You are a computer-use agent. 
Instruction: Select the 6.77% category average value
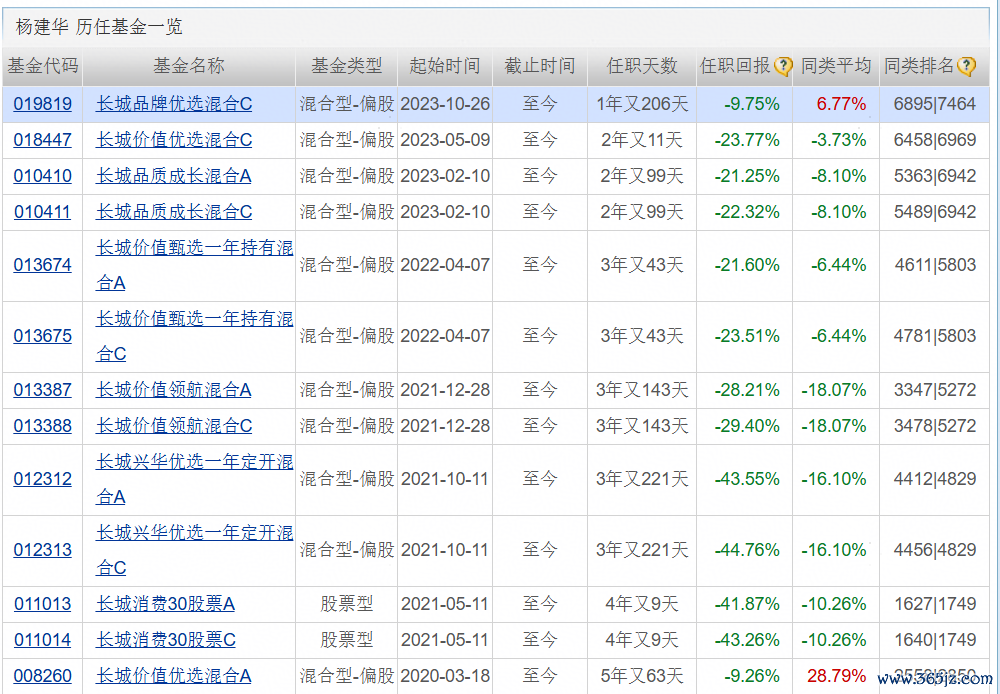(841, 104)
